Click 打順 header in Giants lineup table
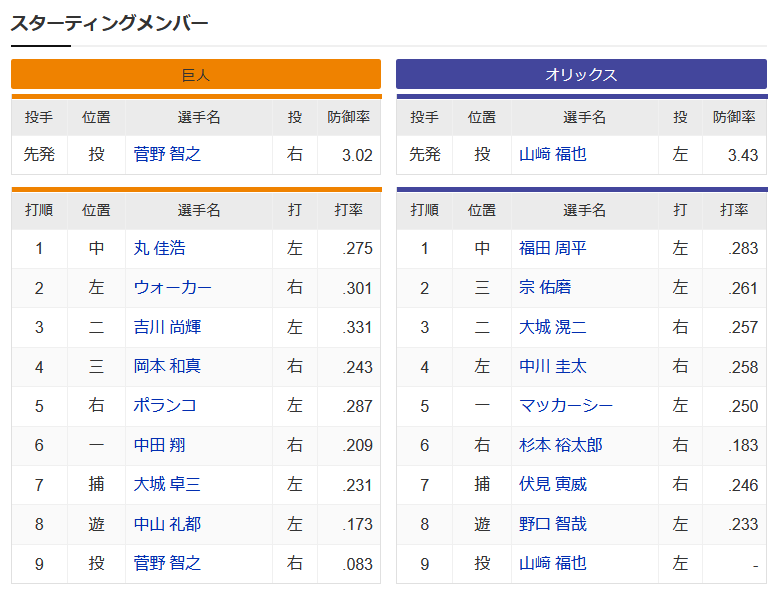Viewport: 774px width, 594px height. 39,210
